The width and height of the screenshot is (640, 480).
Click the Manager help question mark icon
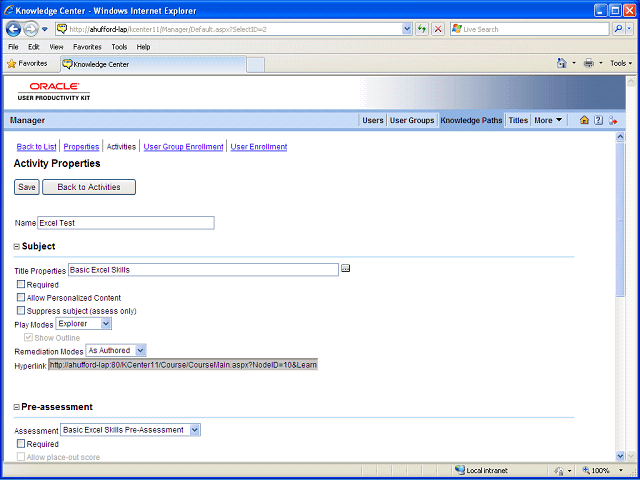(598, 120)
